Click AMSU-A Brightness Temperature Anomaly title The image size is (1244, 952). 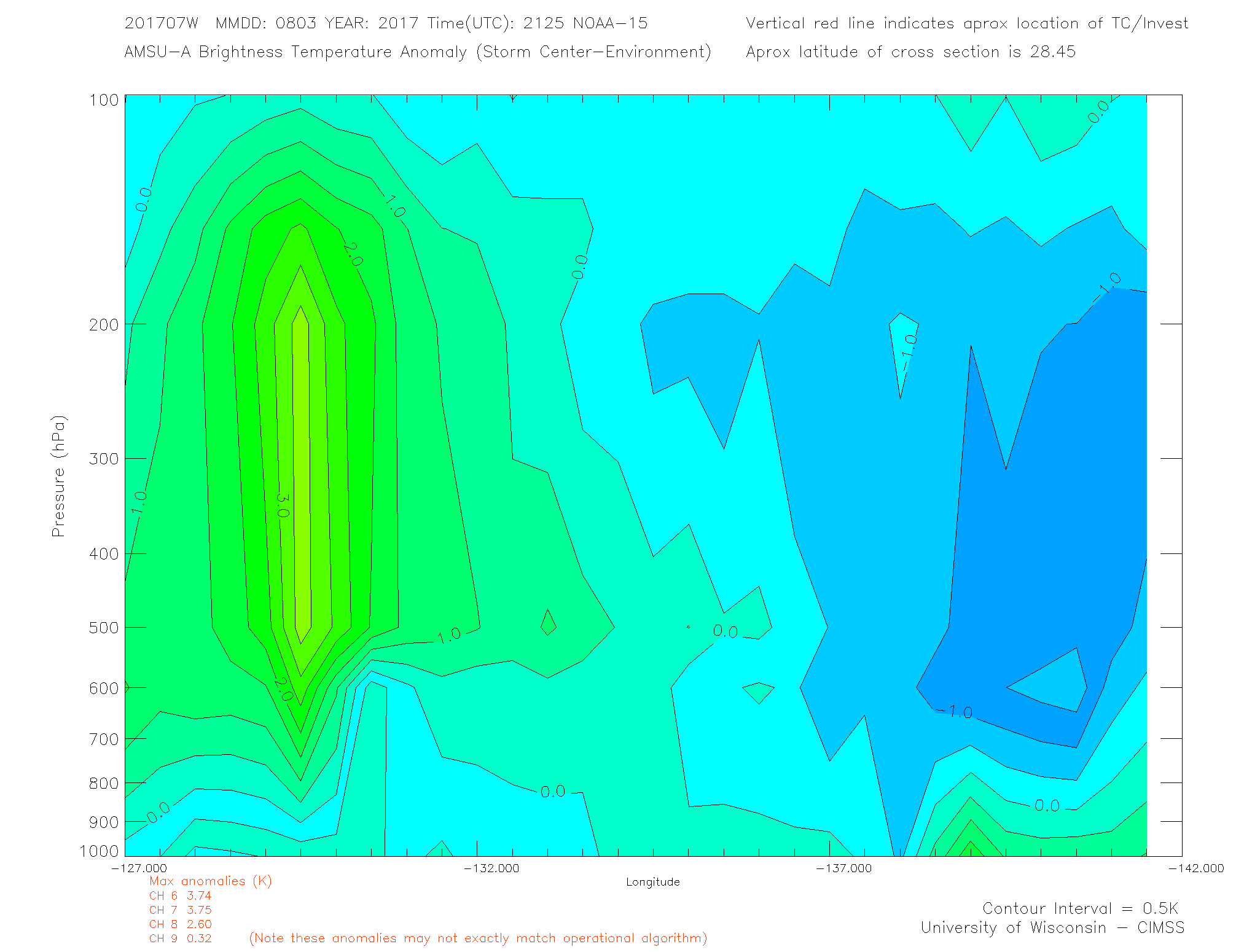click(418, 52)
